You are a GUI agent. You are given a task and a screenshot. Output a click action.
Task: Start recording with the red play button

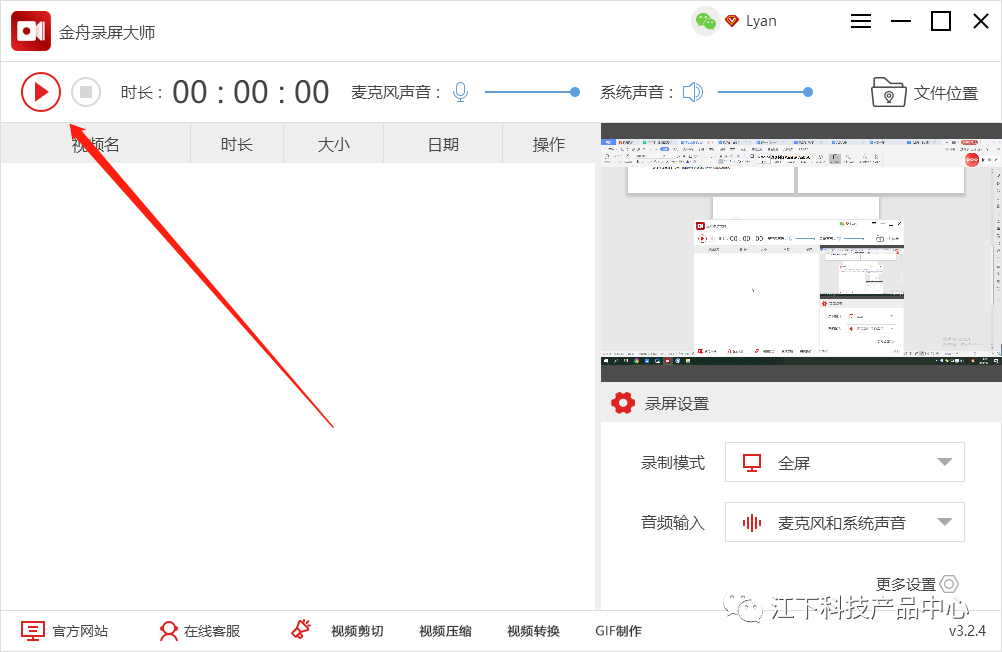(x=41, y=92)
